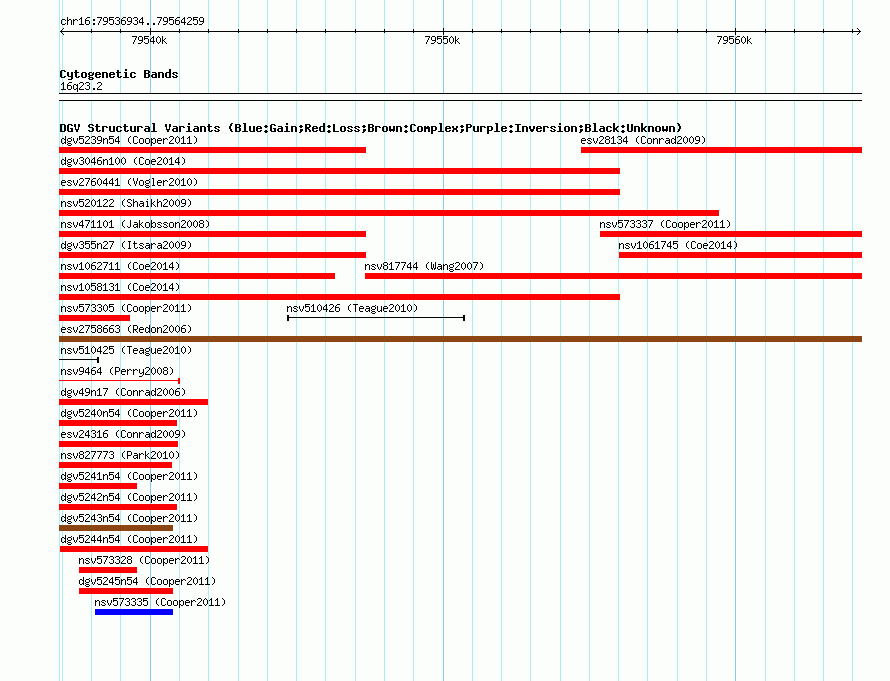Viewport: 890px width, 681px height.
Task: Open nsv573305 (Cooper2011) label
Action: (126, 308)
